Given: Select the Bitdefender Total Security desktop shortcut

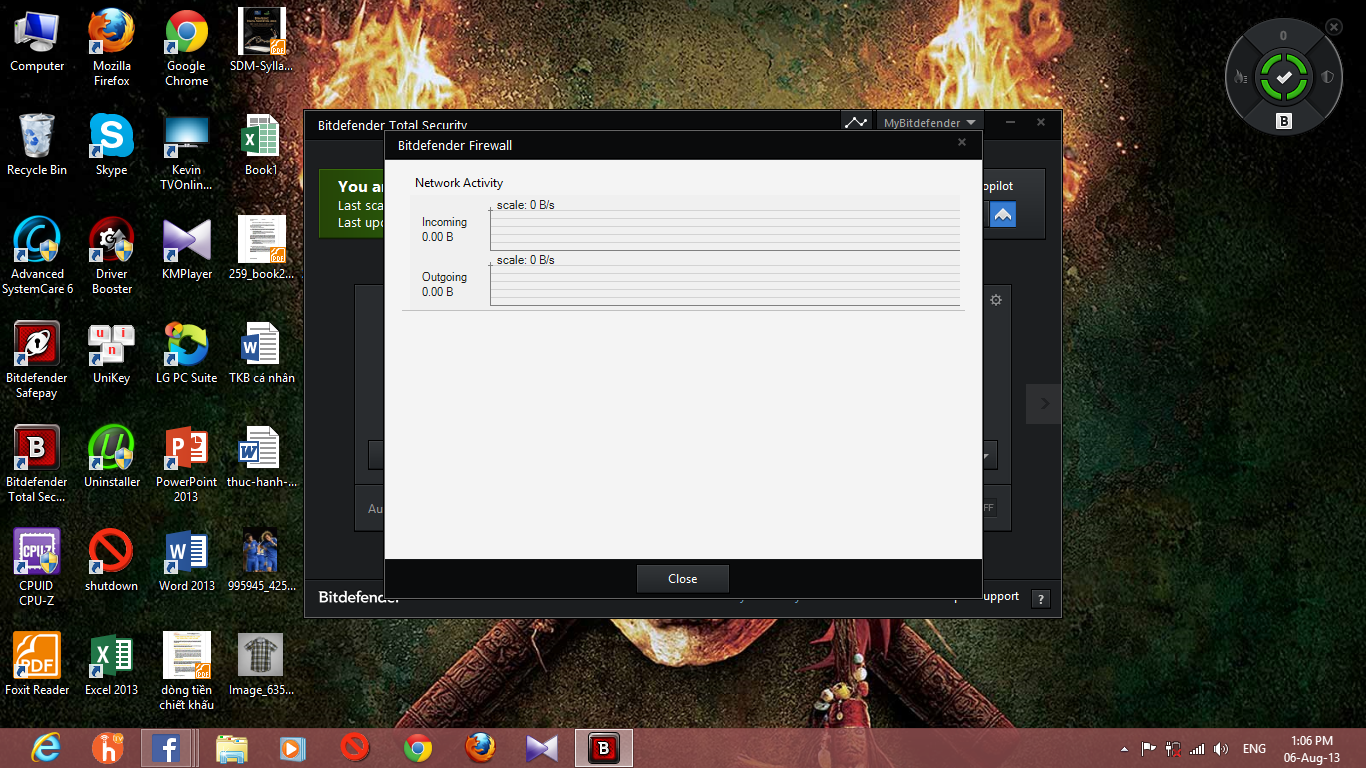Looking at the screenshot, I should (37, 464).
